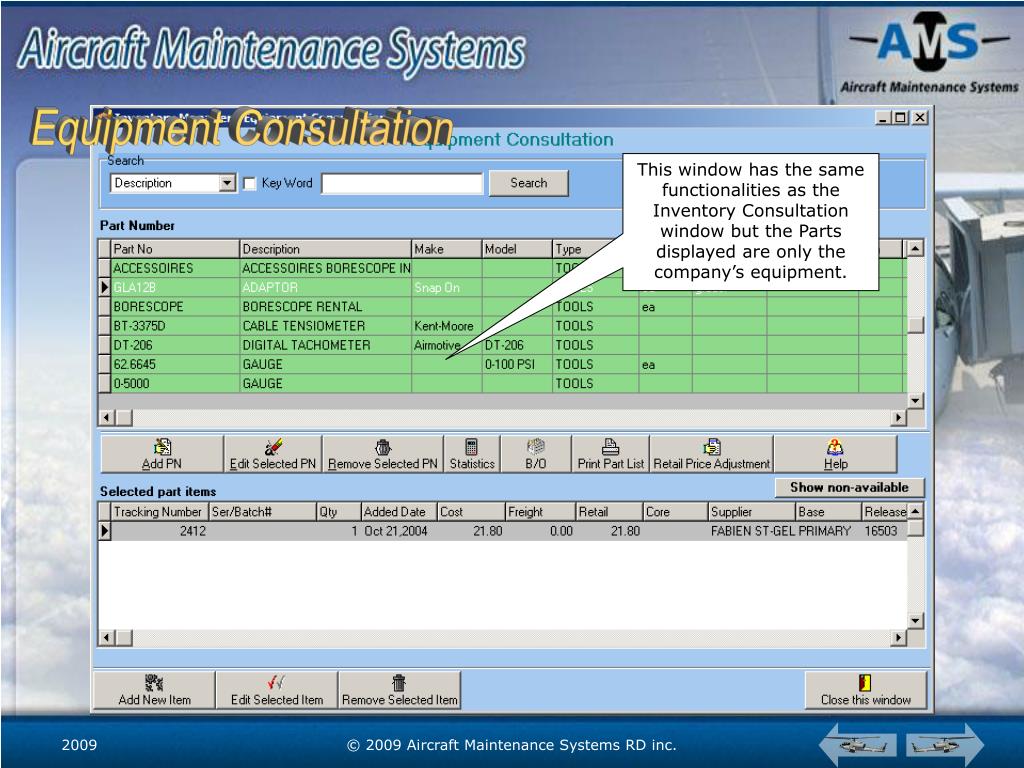This screenshot has width=1024, height=768.
Task: Click the Qty column header
Action: [338, 511]
